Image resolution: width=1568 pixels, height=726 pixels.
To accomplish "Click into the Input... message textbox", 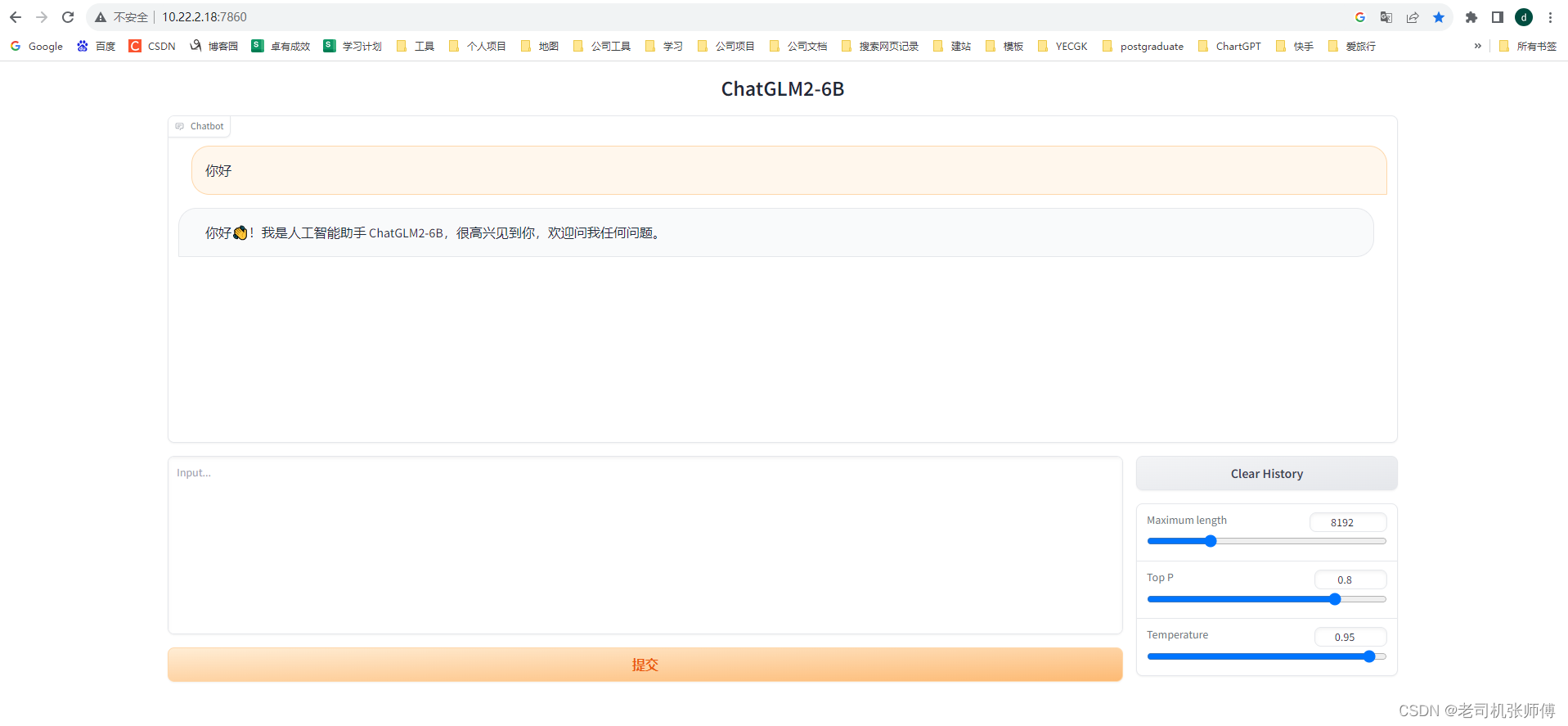I will pos(645,545).
